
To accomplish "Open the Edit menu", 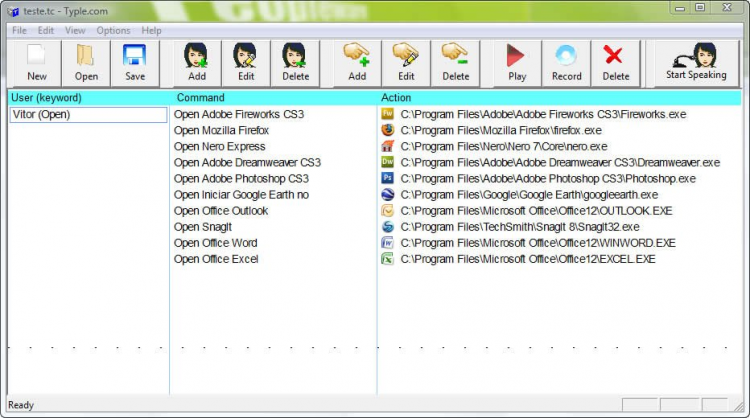I will [46, 31].
